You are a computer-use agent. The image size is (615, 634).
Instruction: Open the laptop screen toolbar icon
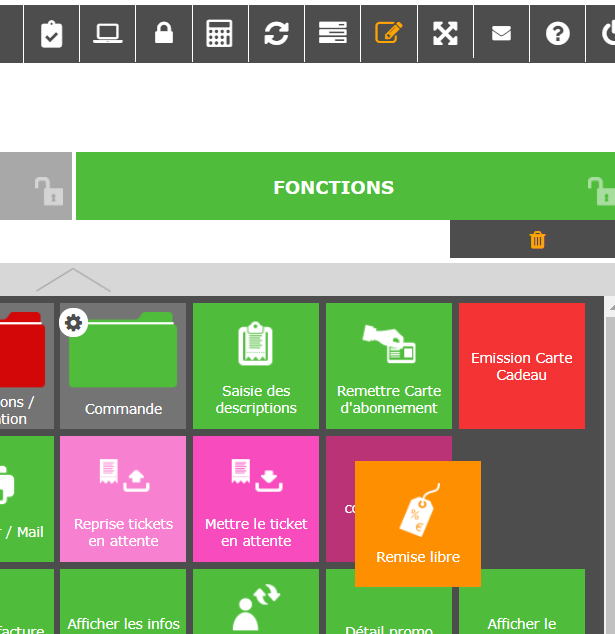click(108, 33)
